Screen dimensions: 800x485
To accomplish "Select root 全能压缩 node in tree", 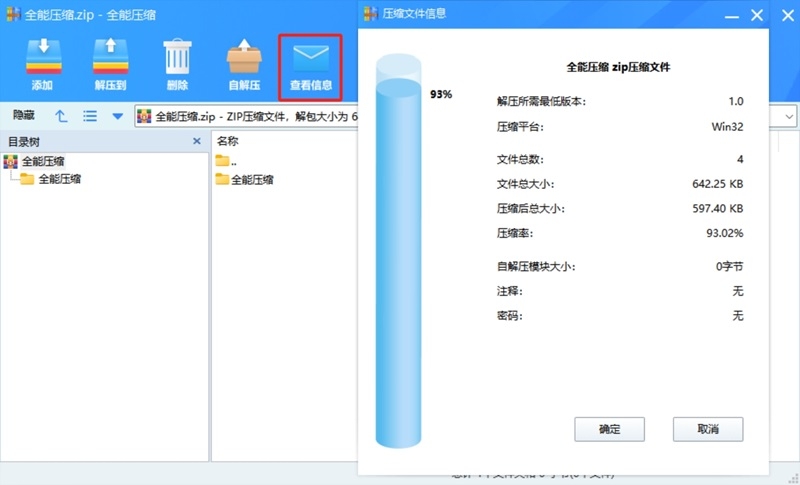I will tap(43, 162).
